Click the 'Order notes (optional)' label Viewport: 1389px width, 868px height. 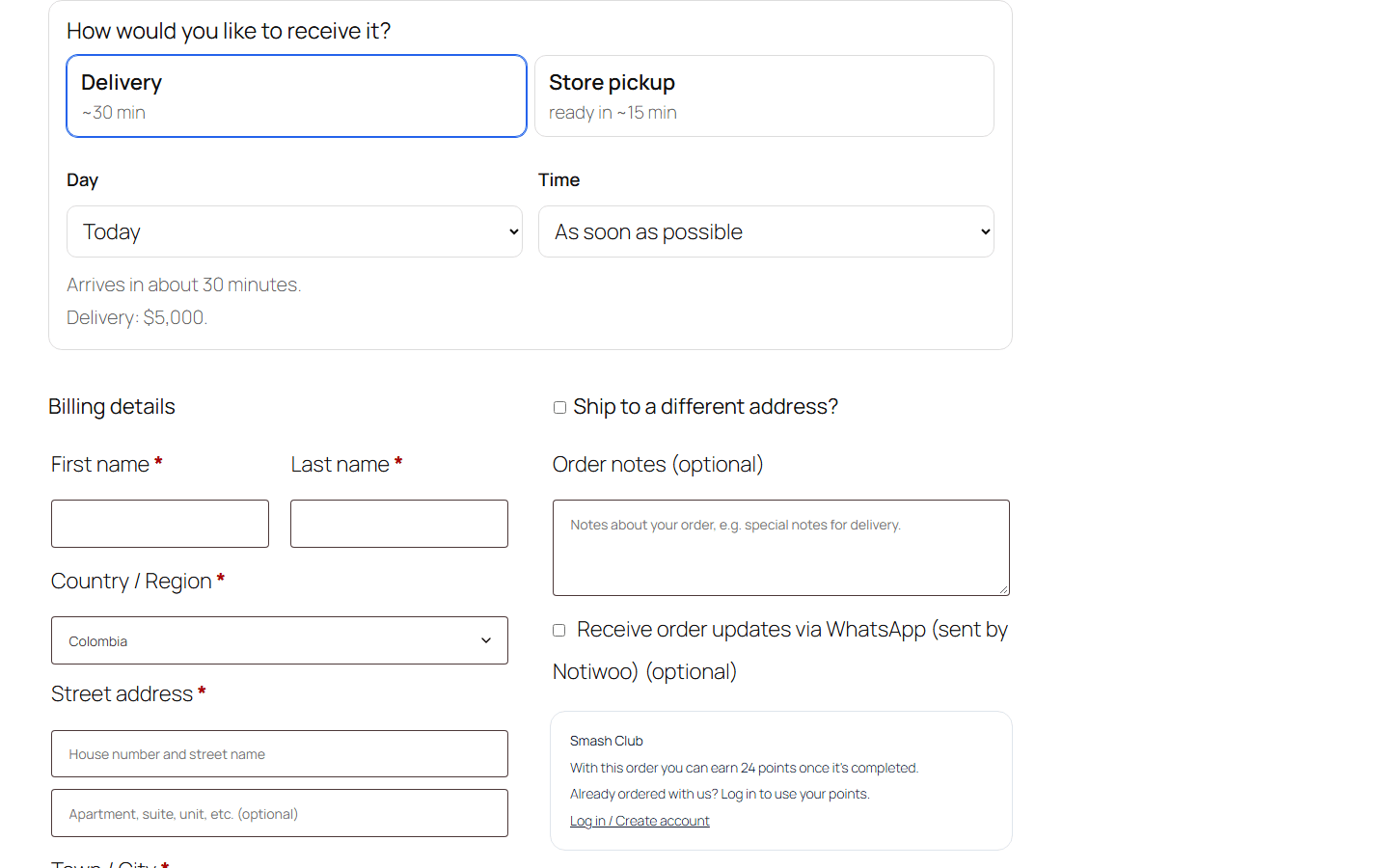pyautogui.click(x=658, y=464)
